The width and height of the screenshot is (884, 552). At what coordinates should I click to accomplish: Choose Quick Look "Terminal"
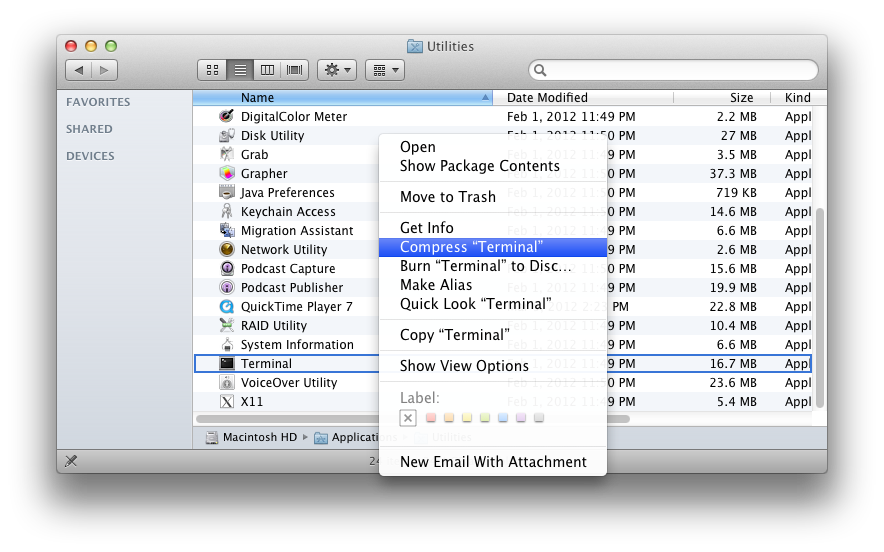[x=493, y=304]
